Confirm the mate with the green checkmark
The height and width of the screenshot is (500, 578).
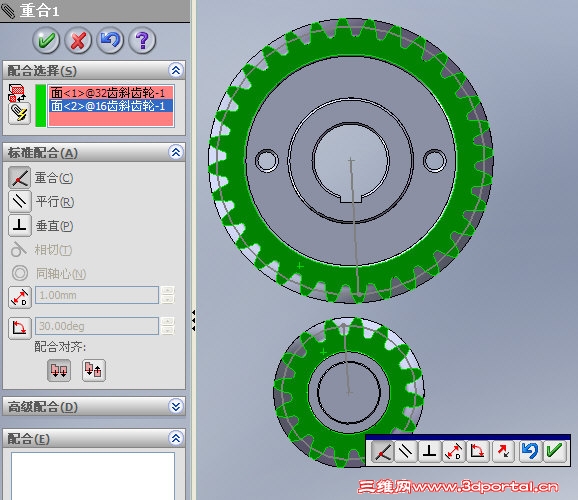(x=46, y=40)
